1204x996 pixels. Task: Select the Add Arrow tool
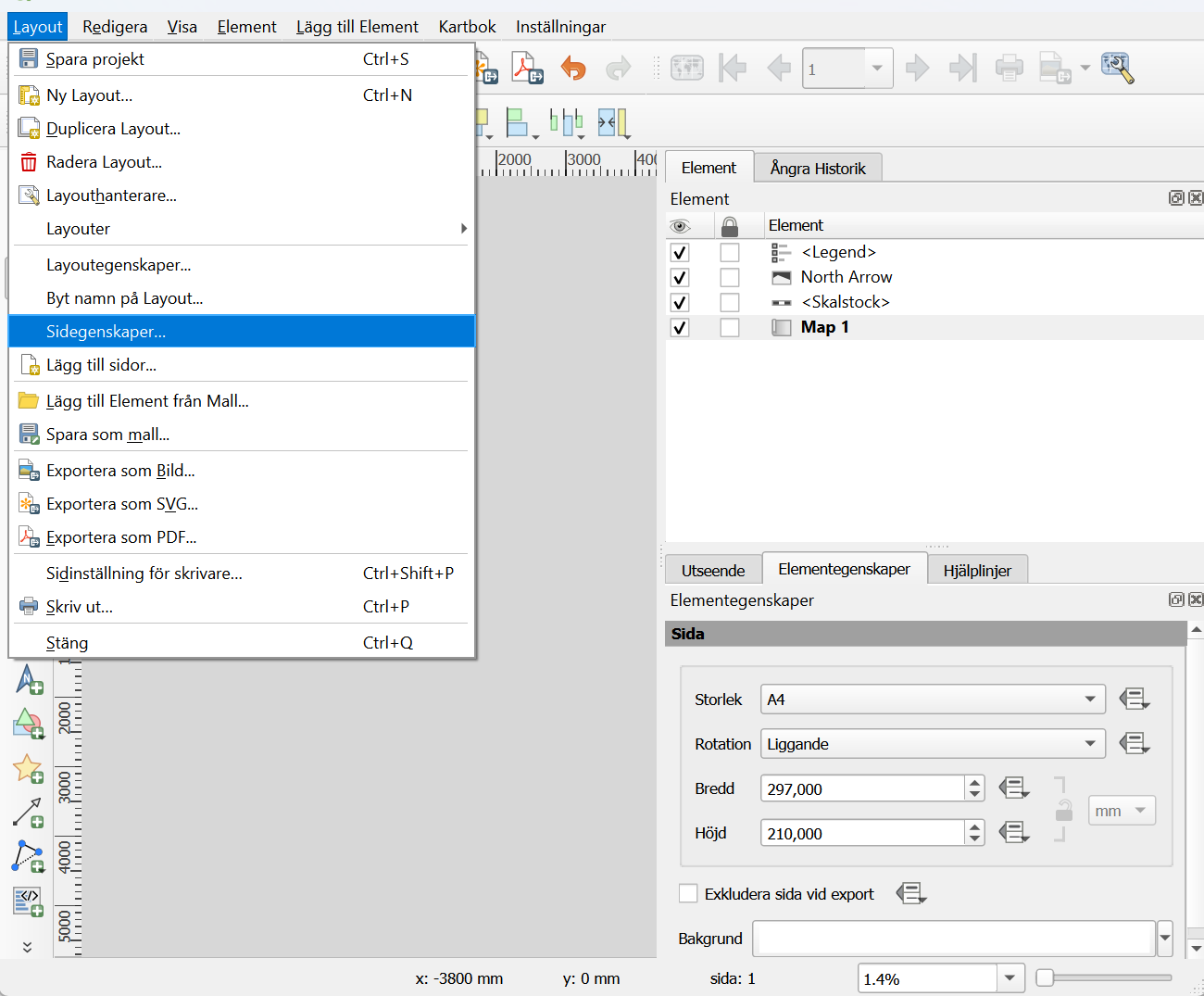pyautogui.click(x=28, y=813)
